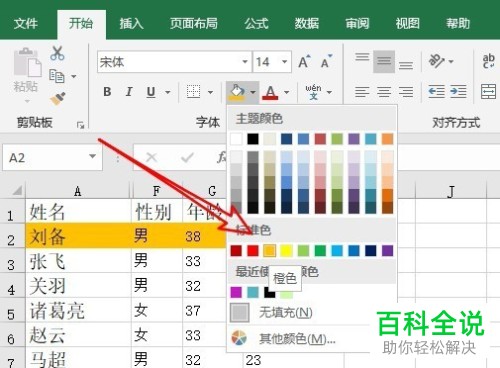The height and width of the screenshot is (368, 500).
Task: Click the Borders icon
Action: (x=193, y=92)
